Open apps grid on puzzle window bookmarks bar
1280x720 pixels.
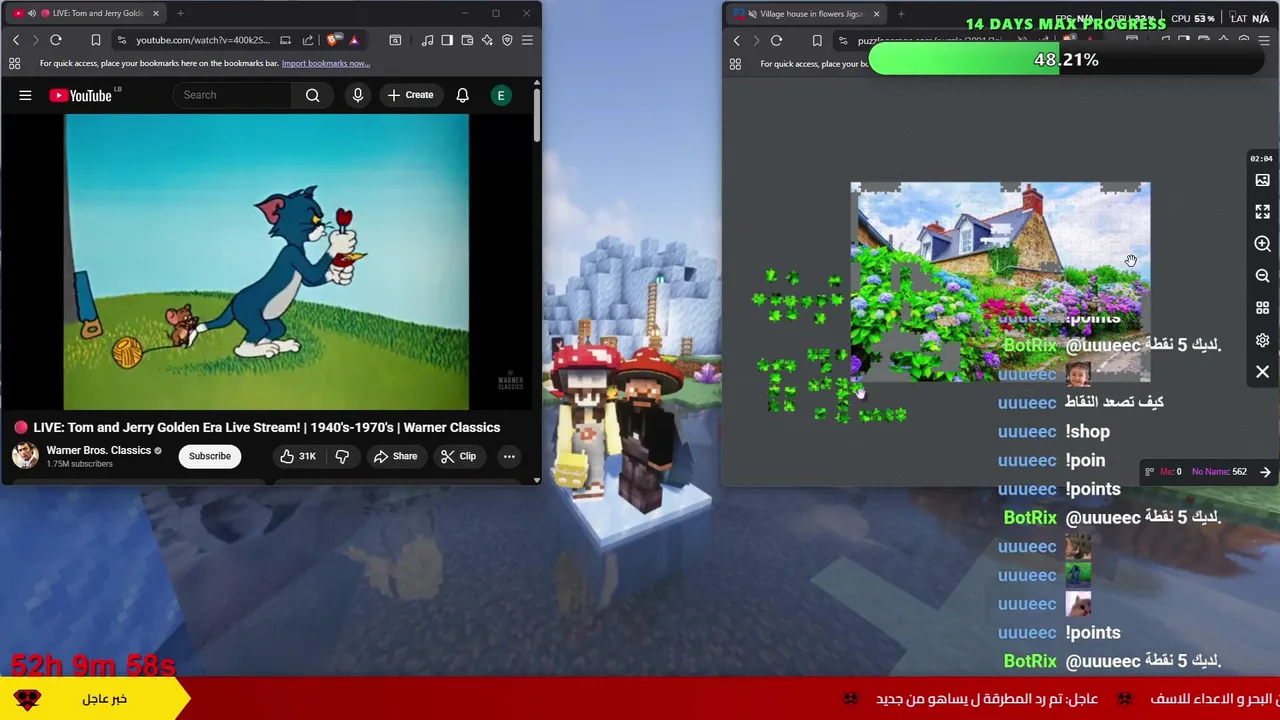[735, 64]
